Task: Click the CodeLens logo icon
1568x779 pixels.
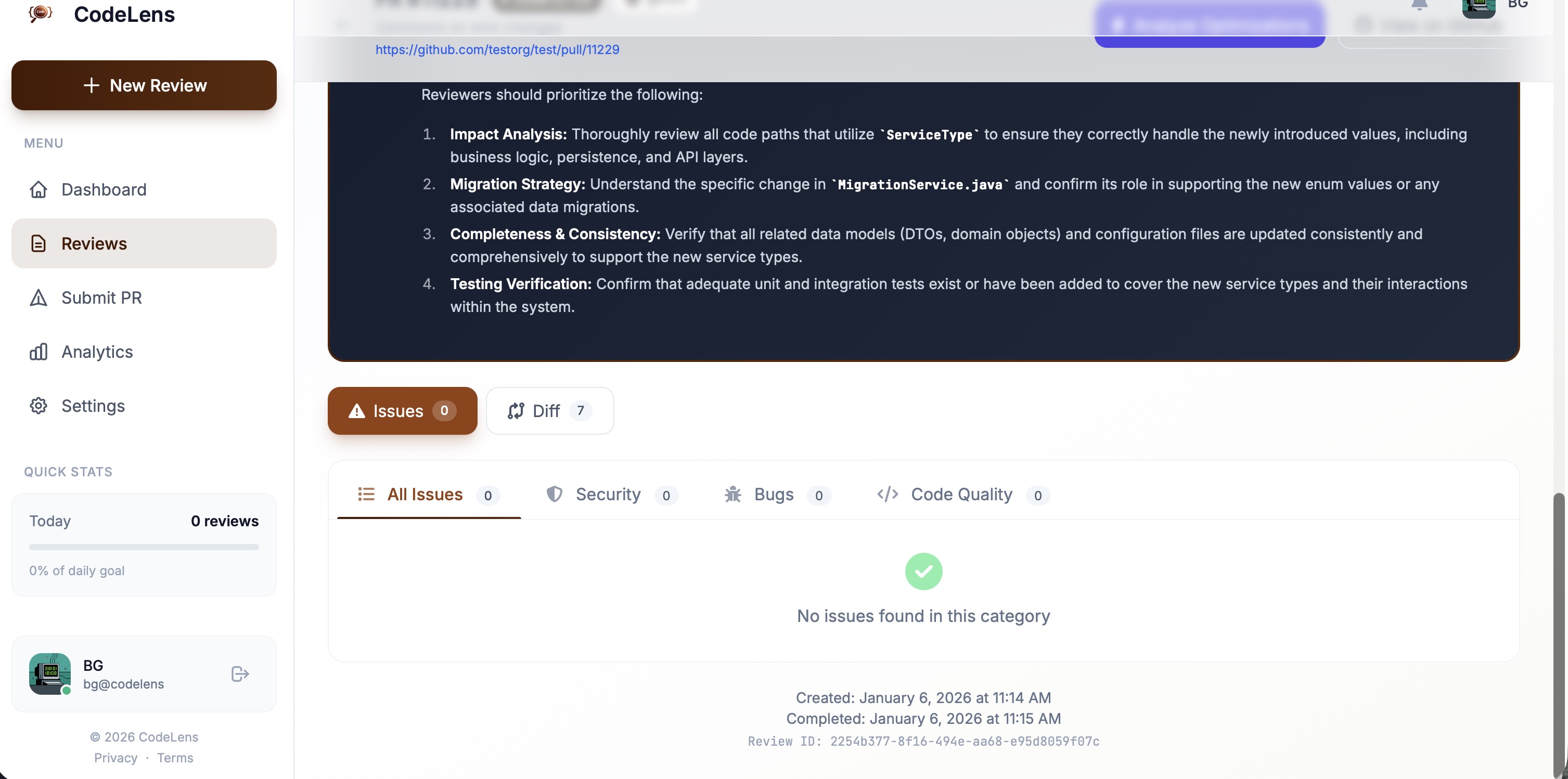Action: point(39,14)
